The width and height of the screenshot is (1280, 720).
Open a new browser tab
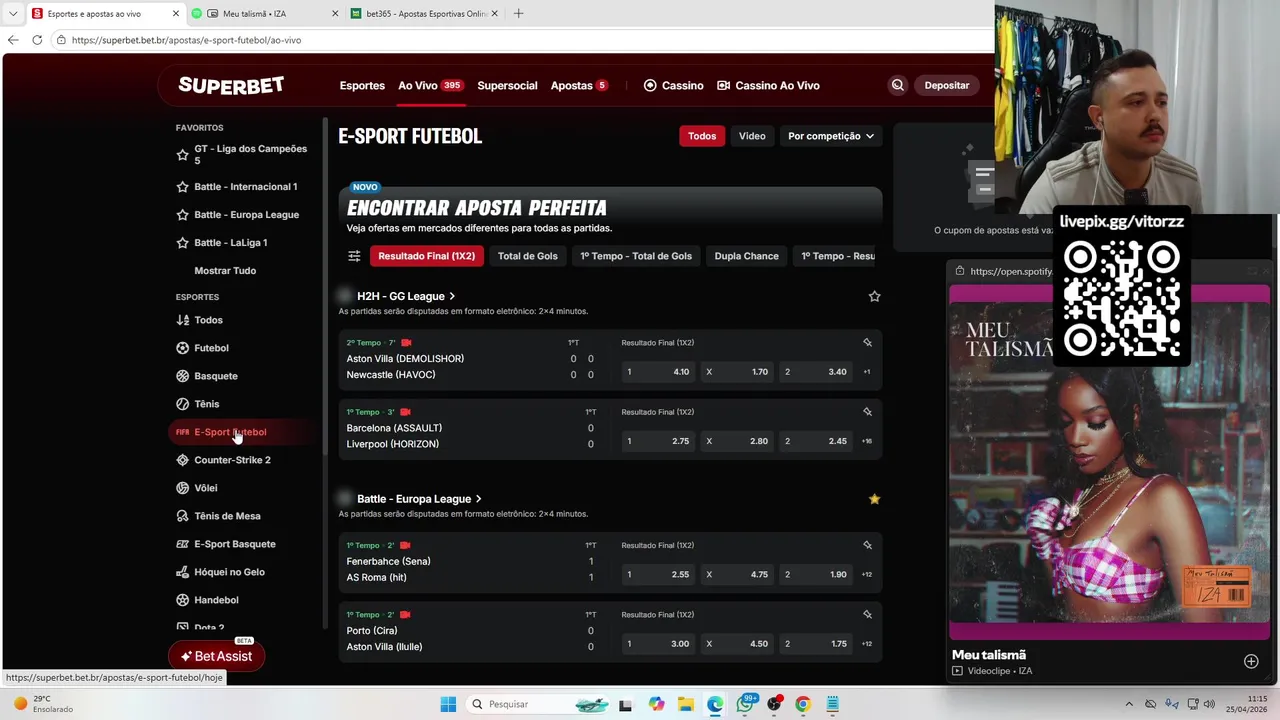coord(518,14)
